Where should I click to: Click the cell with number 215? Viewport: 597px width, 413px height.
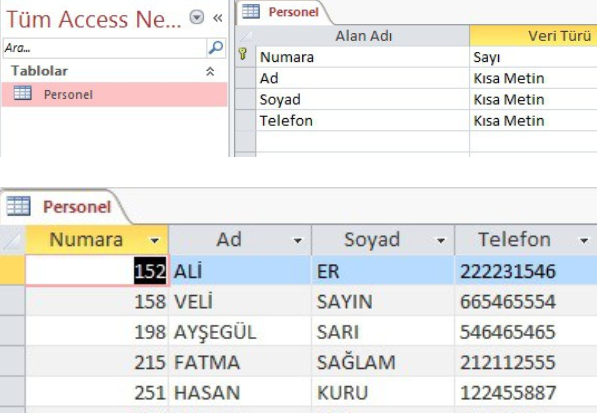pyautogui.click(x=97, y=362)
